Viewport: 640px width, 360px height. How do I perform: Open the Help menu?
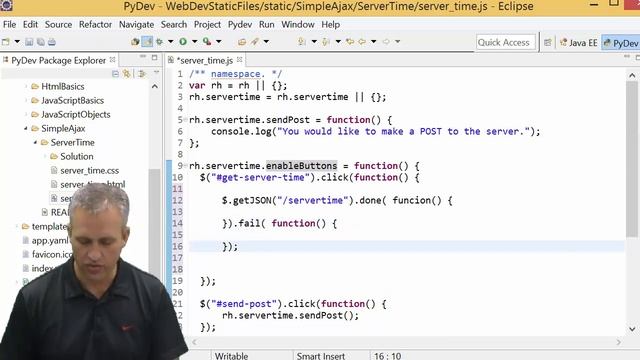(331, 24)
